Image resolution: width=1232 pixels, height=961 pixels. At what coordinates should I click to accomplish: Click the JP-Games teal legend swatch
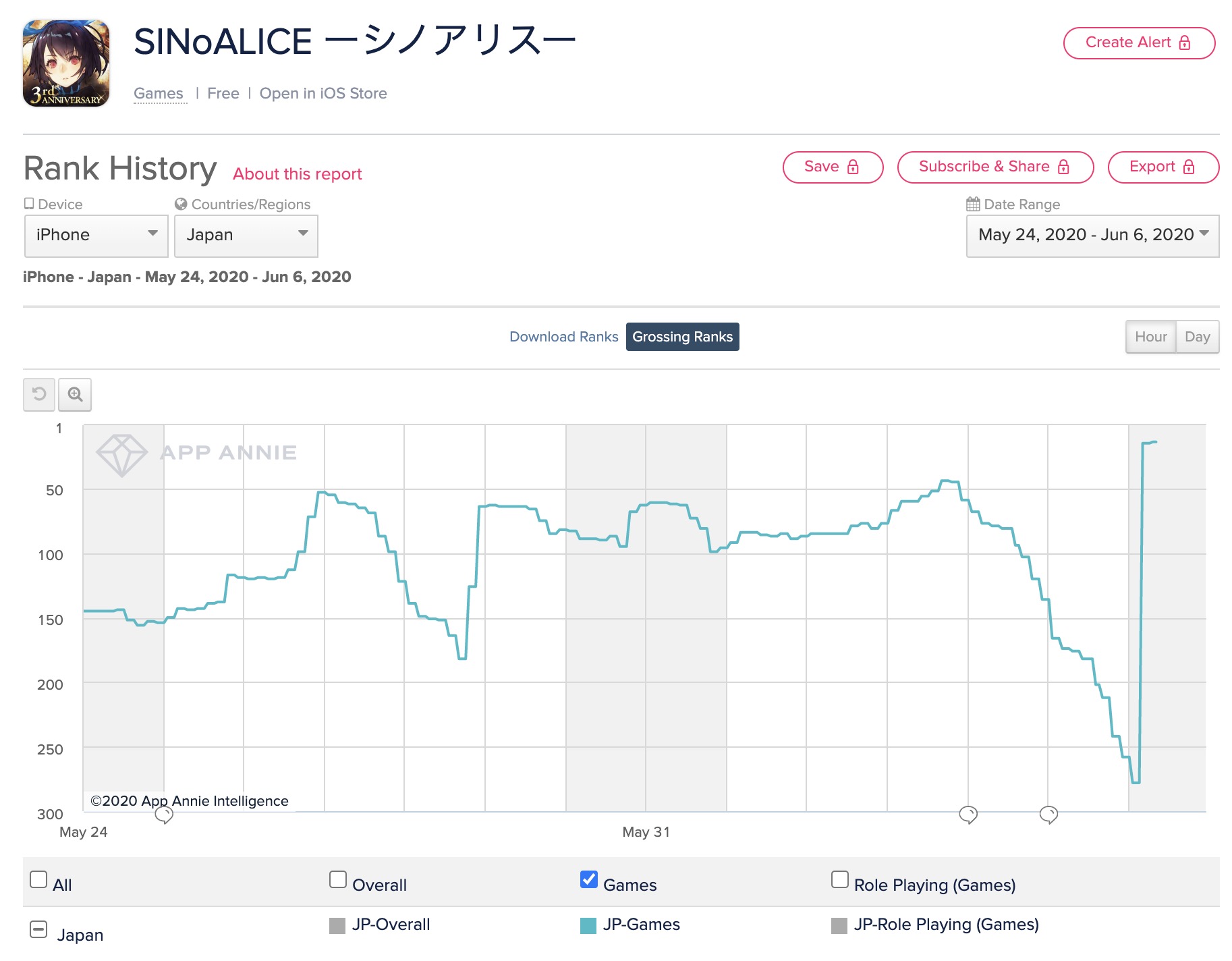(588, 925)
